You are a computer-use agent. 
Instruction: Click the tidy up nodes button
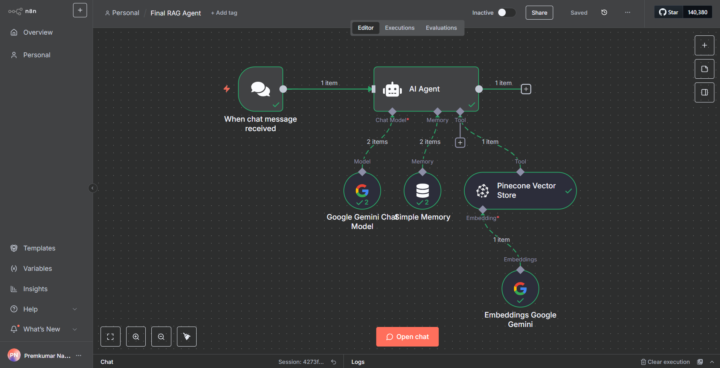pyautogui.click(x=186, y=337)
